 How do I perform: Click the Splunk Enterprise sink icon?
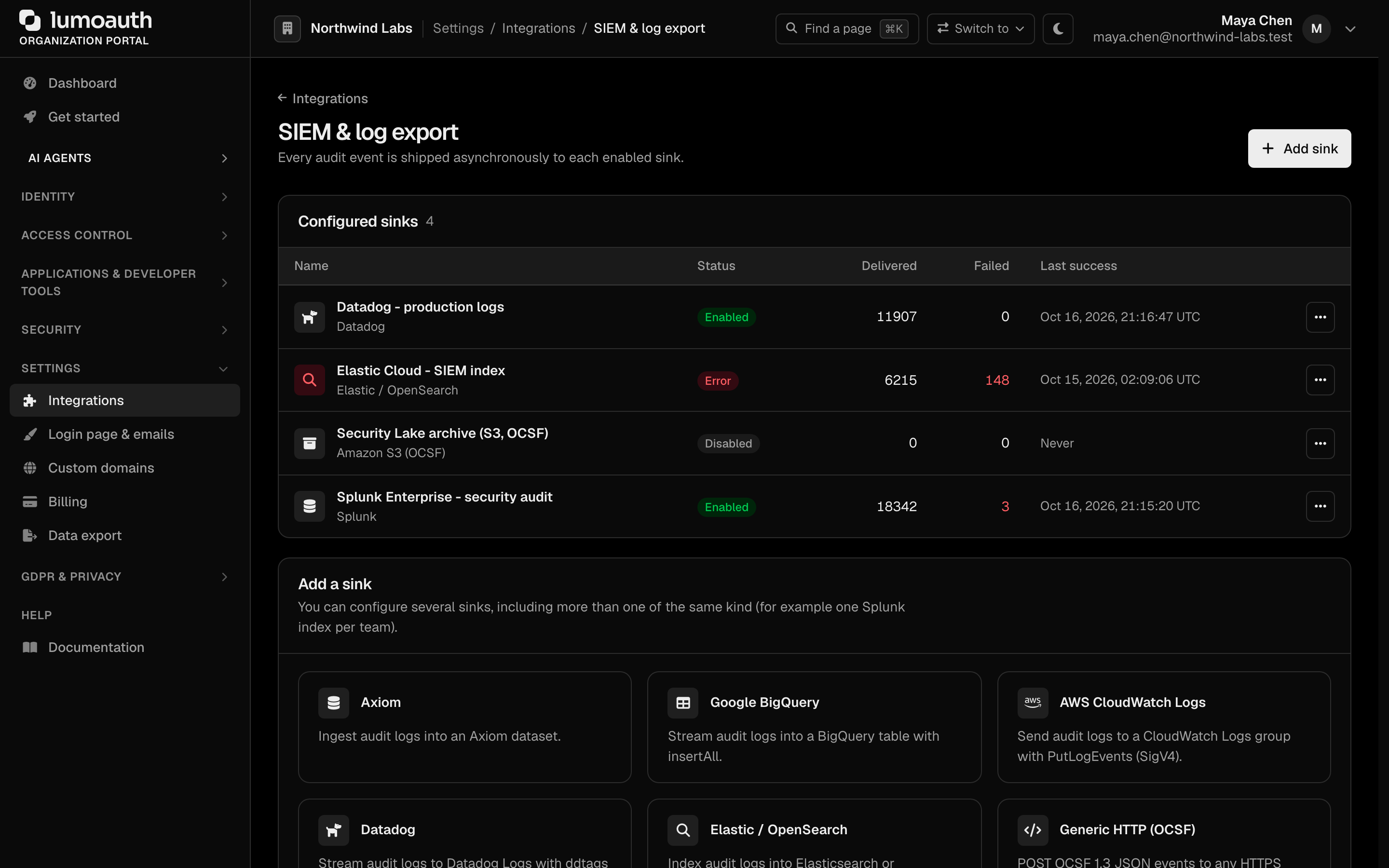click(309, 506)
